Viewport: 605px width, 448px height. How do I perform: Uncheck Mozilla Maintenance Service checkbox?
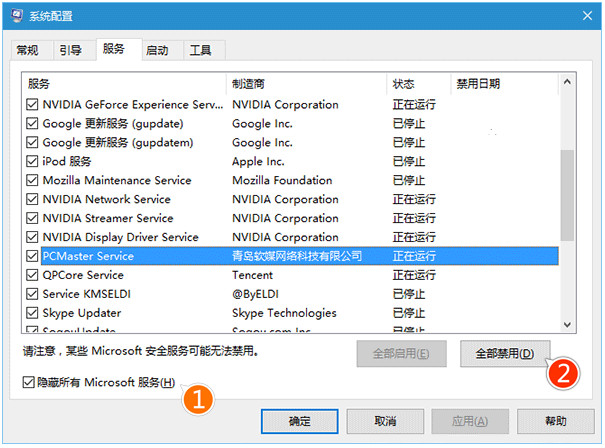click(33, 181)
